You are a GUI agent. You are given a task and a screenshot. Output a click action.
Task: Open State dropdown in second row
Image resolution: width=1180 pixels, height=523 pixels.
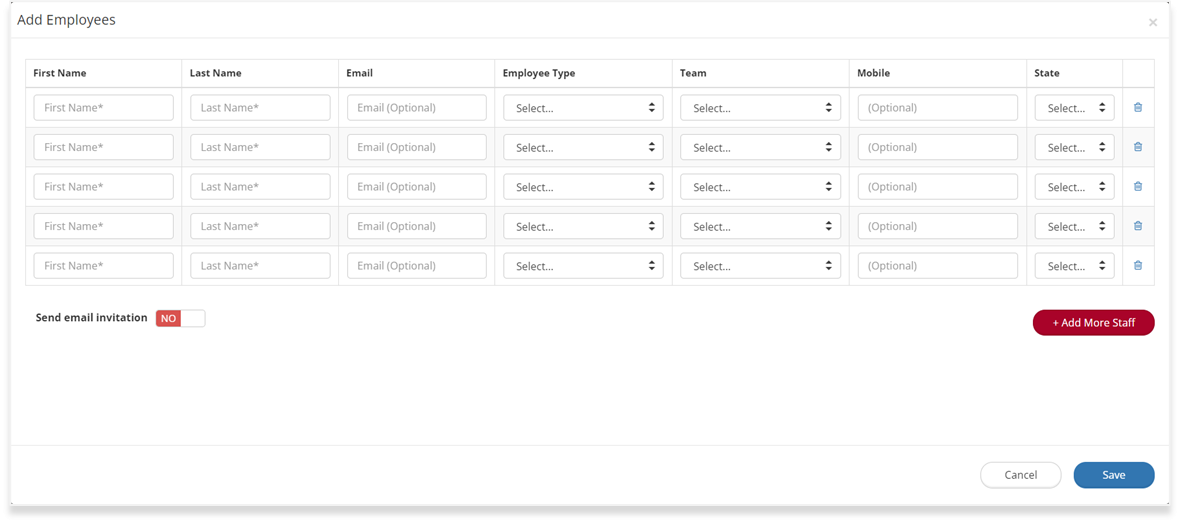[1075, 147]
